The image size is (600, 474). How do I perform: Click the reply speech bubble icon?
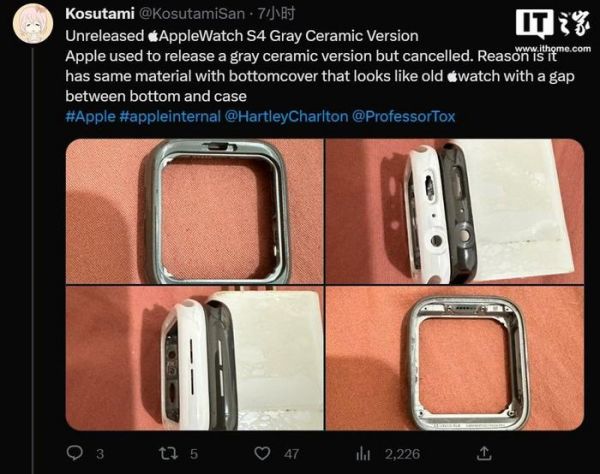coord(75,453)
